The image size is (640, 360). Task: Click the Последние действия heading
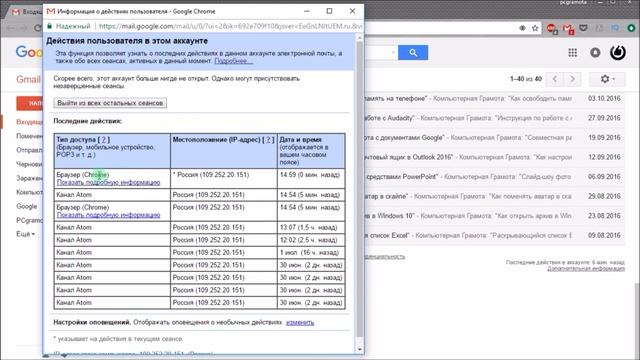pos(87,121)
